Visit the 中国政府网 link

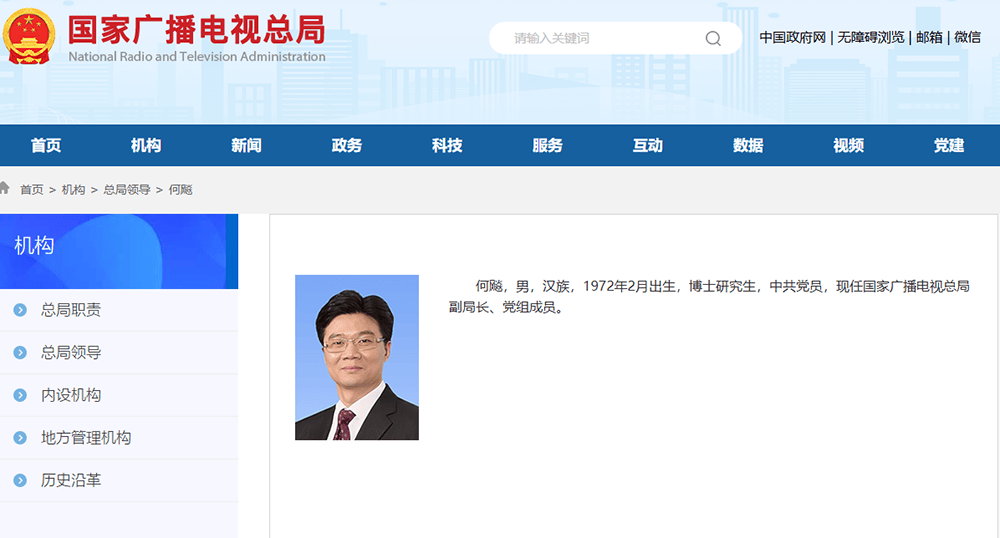coord(793,38)
